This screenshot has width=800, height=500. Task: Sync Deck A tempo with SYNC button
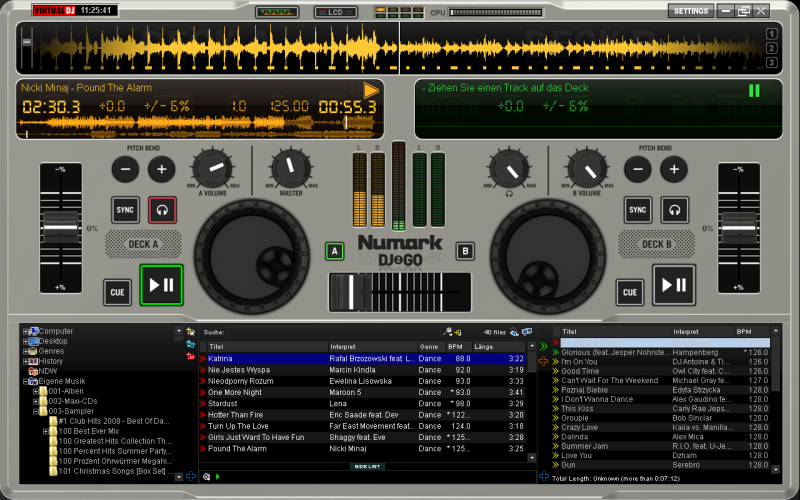click(125, 210)
